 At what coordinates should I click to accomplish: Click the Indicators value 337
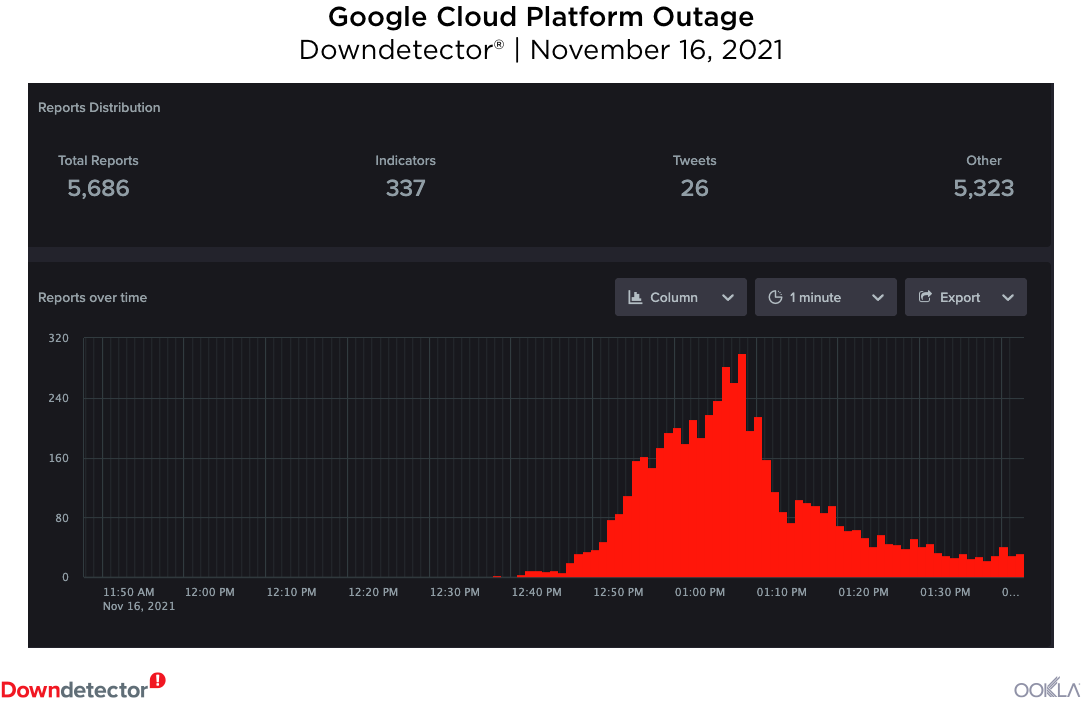coord(405,188)
